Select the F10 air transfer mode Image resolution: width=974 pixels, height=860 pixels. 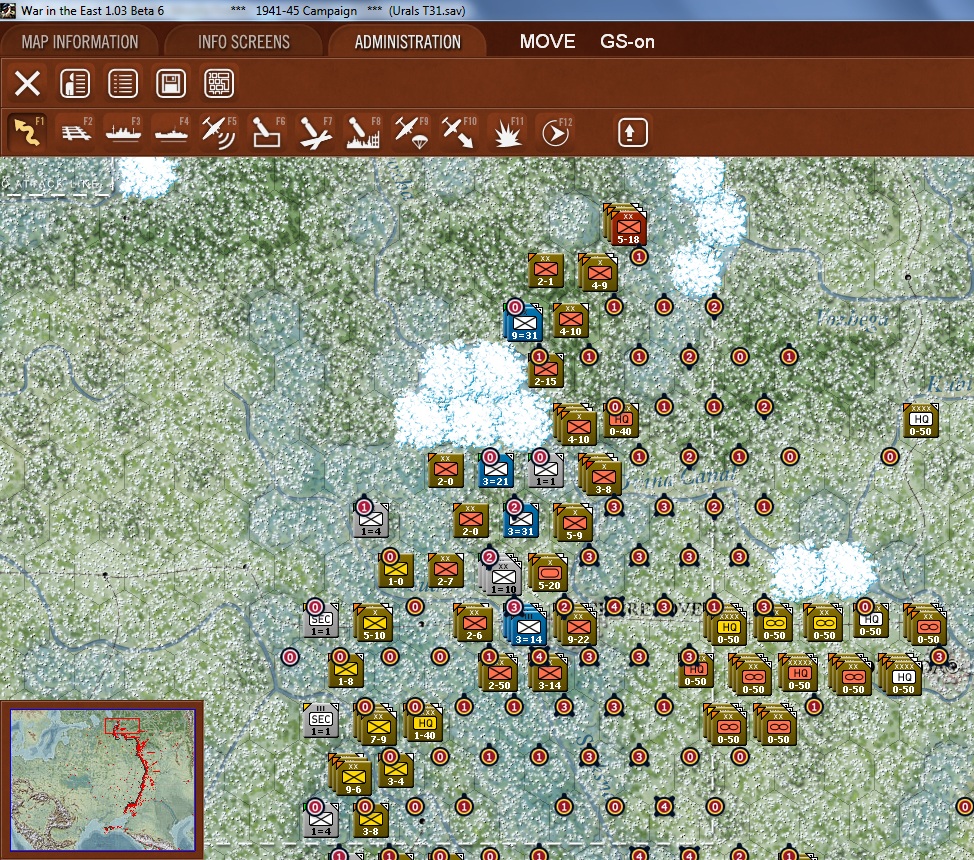pos(458,132)
